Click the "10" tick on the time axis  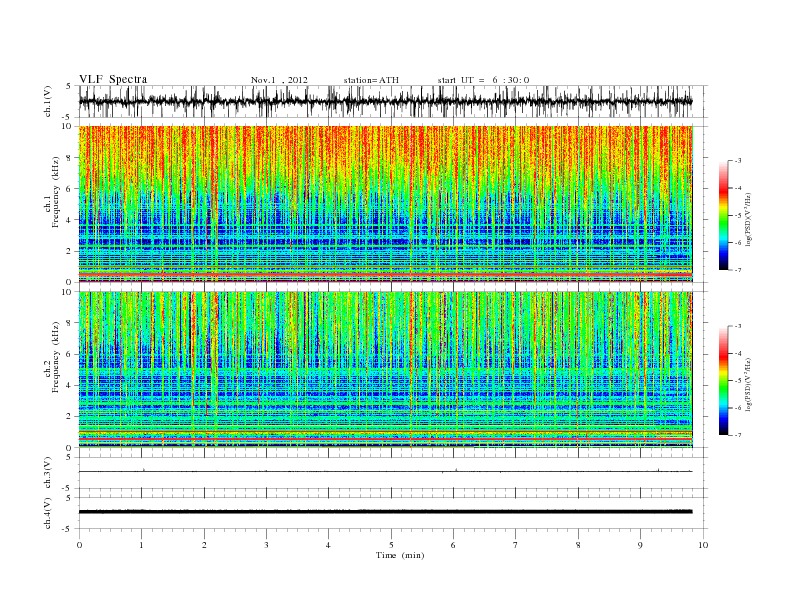pos(703,545)
